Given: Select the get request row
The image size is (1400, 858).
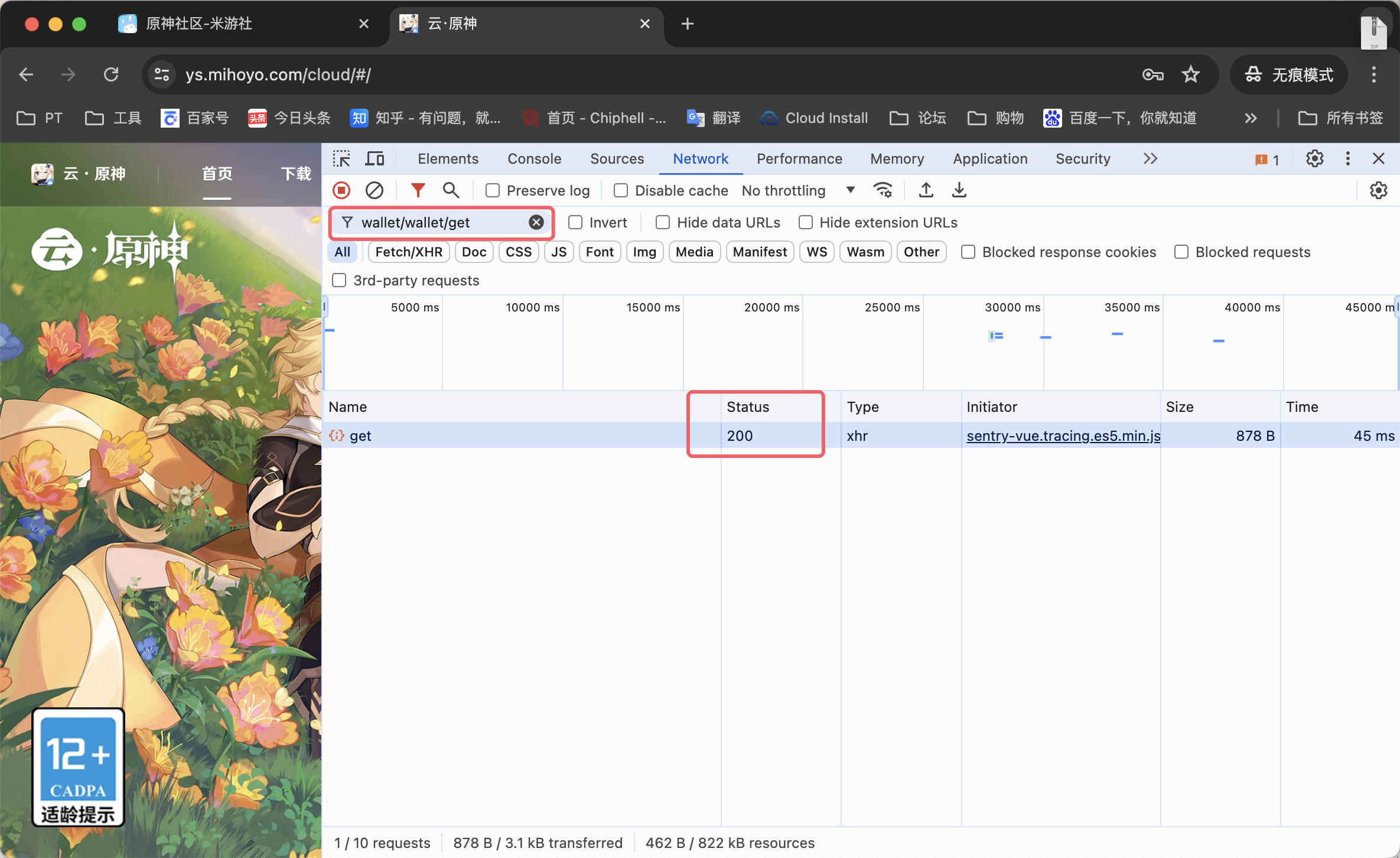Looking at the screenshot, I should 861,435.
